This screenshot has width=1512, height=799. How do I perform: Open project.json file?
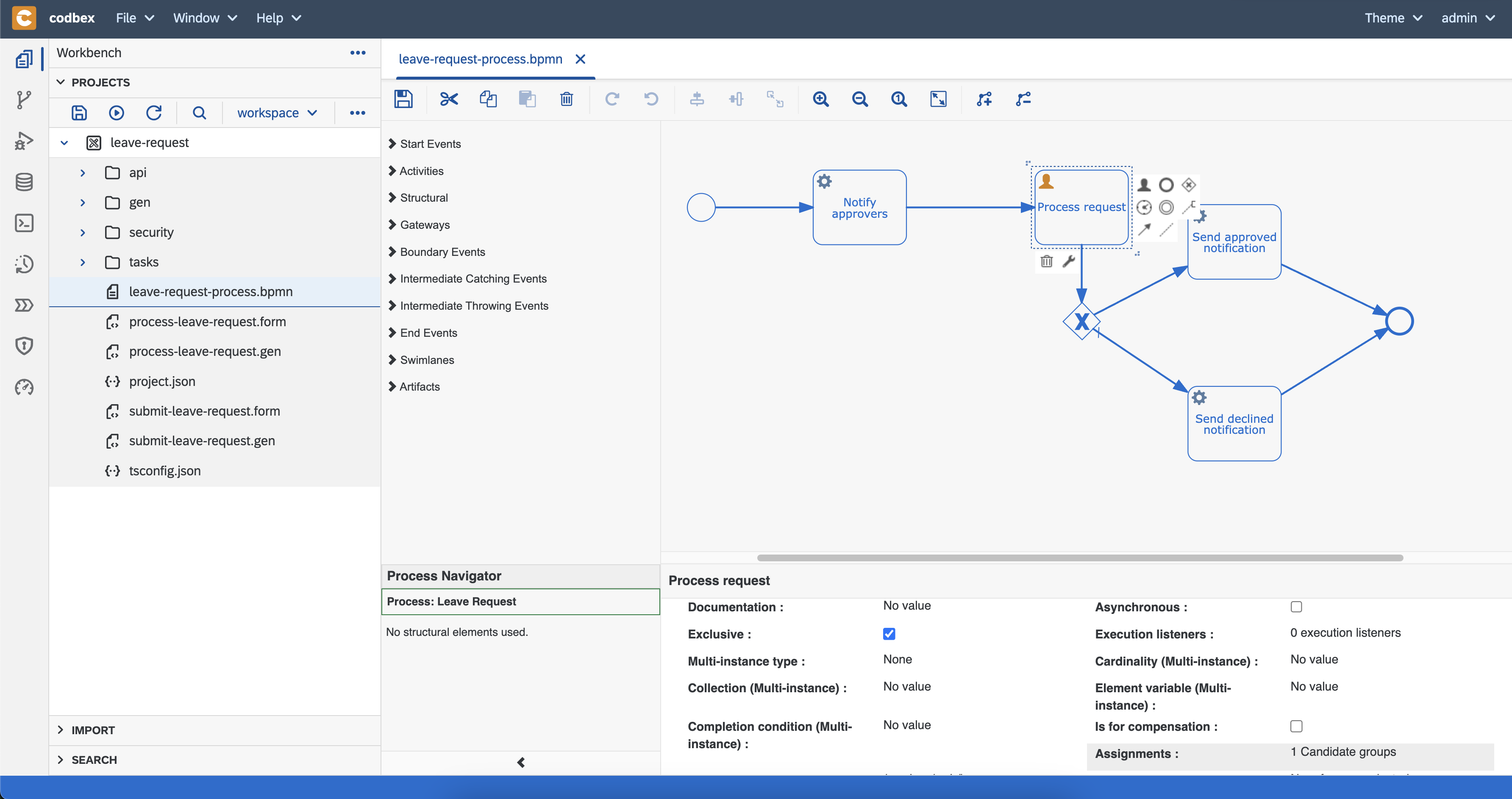[x=162, y=381]
